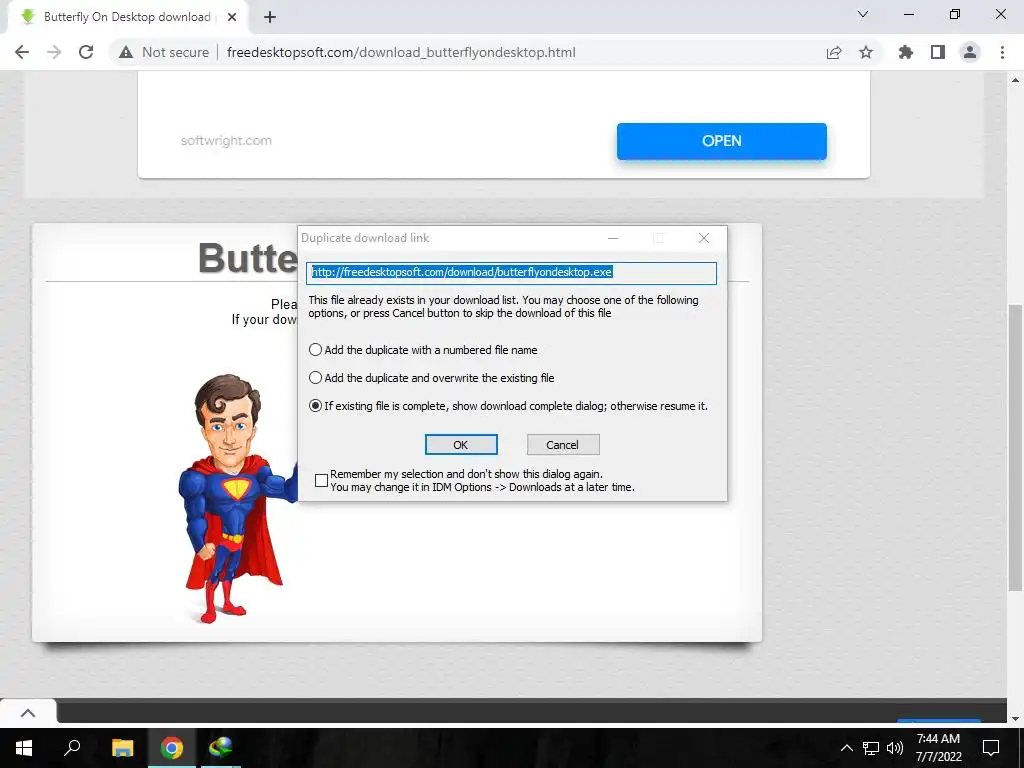1024x768 pixels.
Task: Reload the current page
Action: [x=86, y=52]
